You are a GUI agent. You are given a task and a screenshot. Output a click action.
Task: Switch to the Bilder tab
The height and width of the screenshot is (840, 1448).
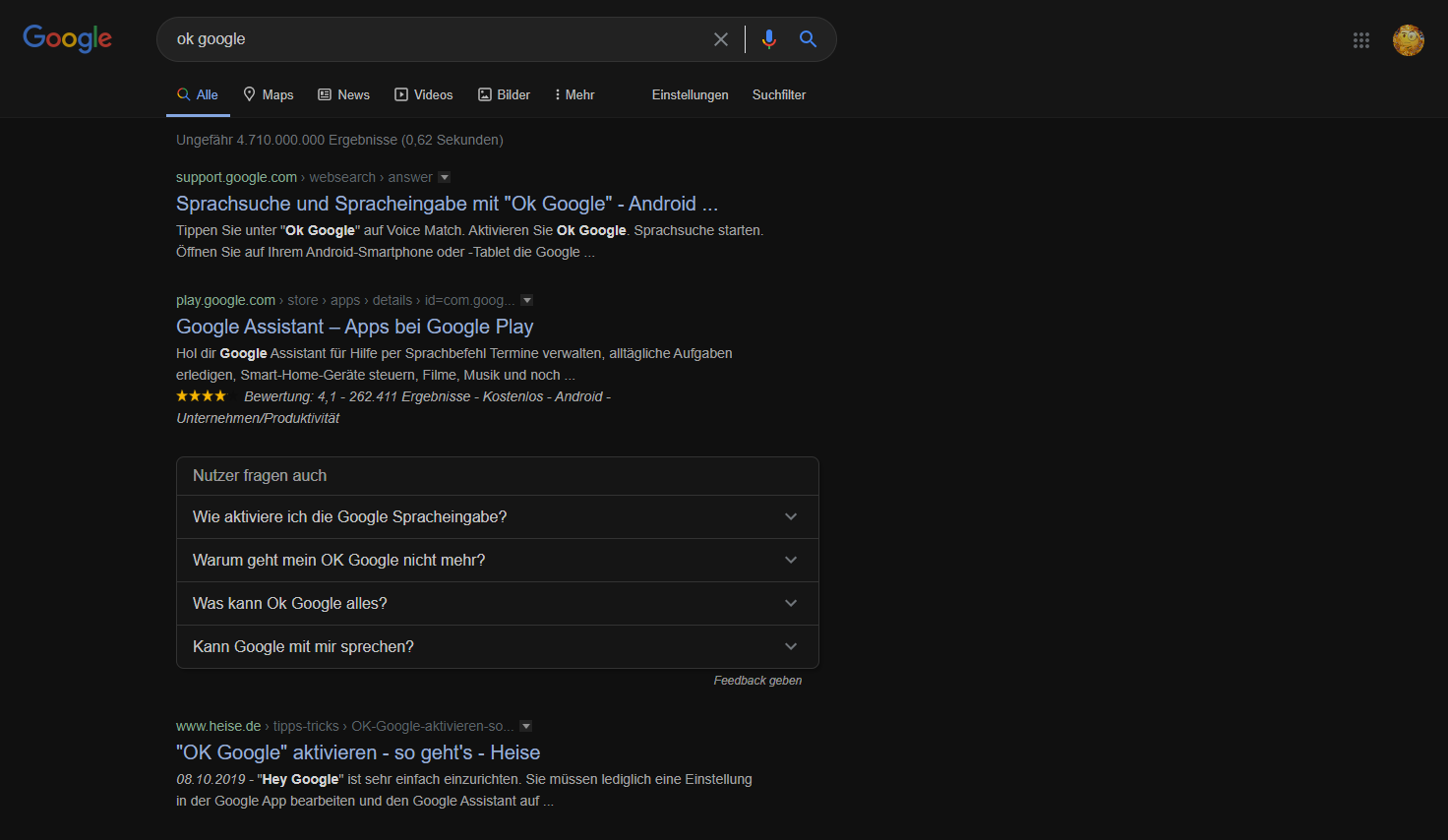click(x=505, y=95)
